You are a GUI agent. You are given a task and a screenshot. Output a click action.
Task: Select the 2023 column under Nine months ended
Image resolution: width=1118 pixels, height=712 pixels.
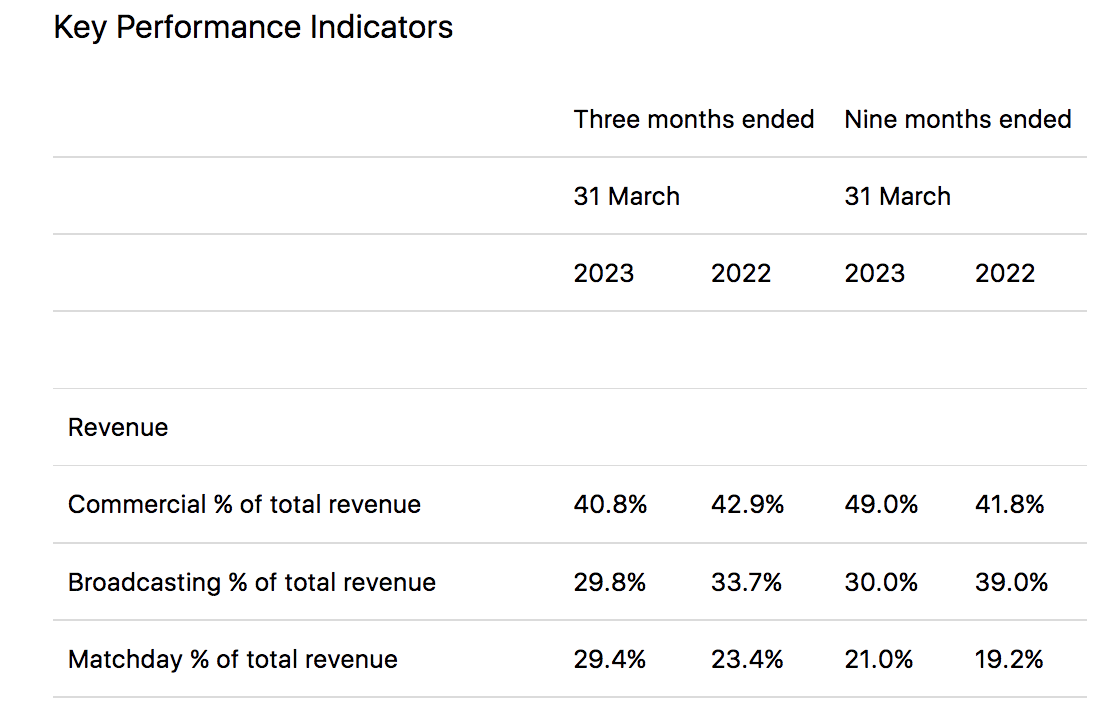[x=875, y=272]
